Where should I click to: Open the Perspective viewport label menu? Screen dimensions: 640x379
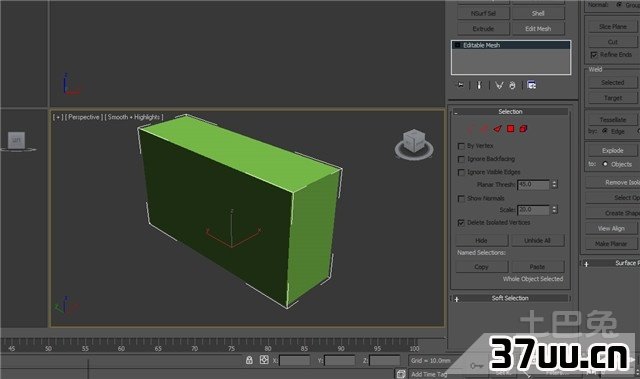(x=84, y=117)
